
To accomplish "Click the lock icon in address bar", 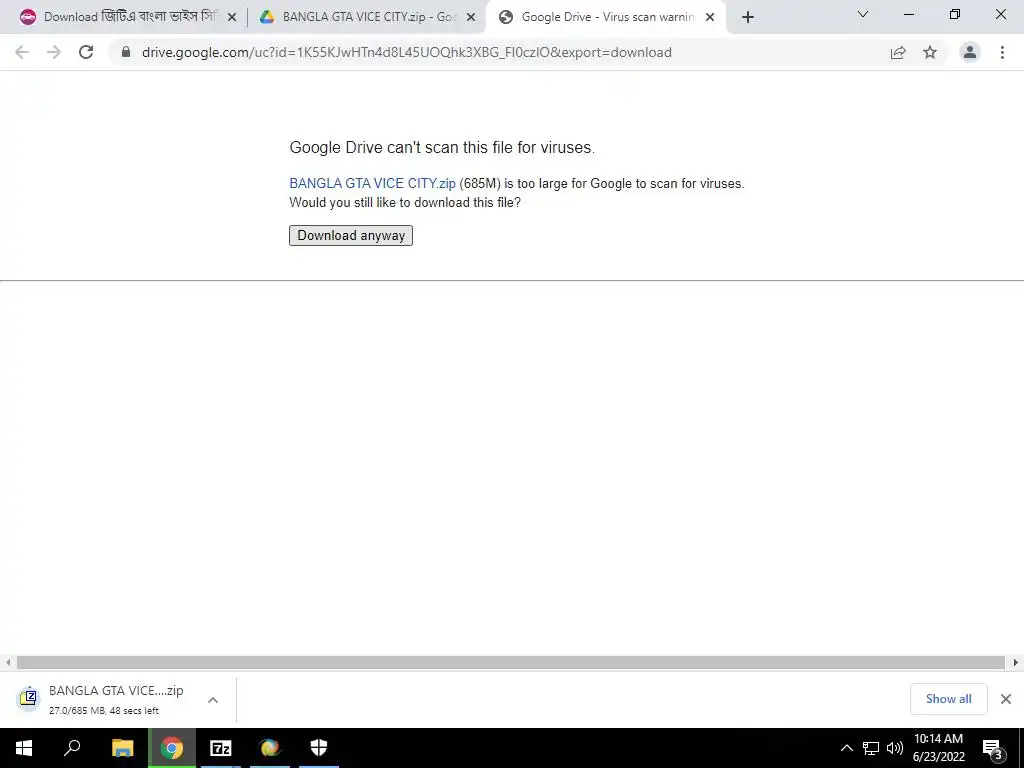I will [126, 52].
